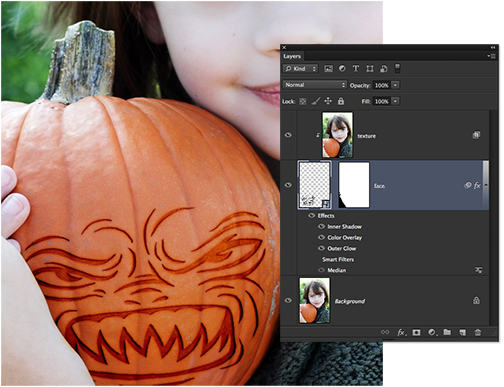Hide the Inner Shadow effect

pos(321,226)
